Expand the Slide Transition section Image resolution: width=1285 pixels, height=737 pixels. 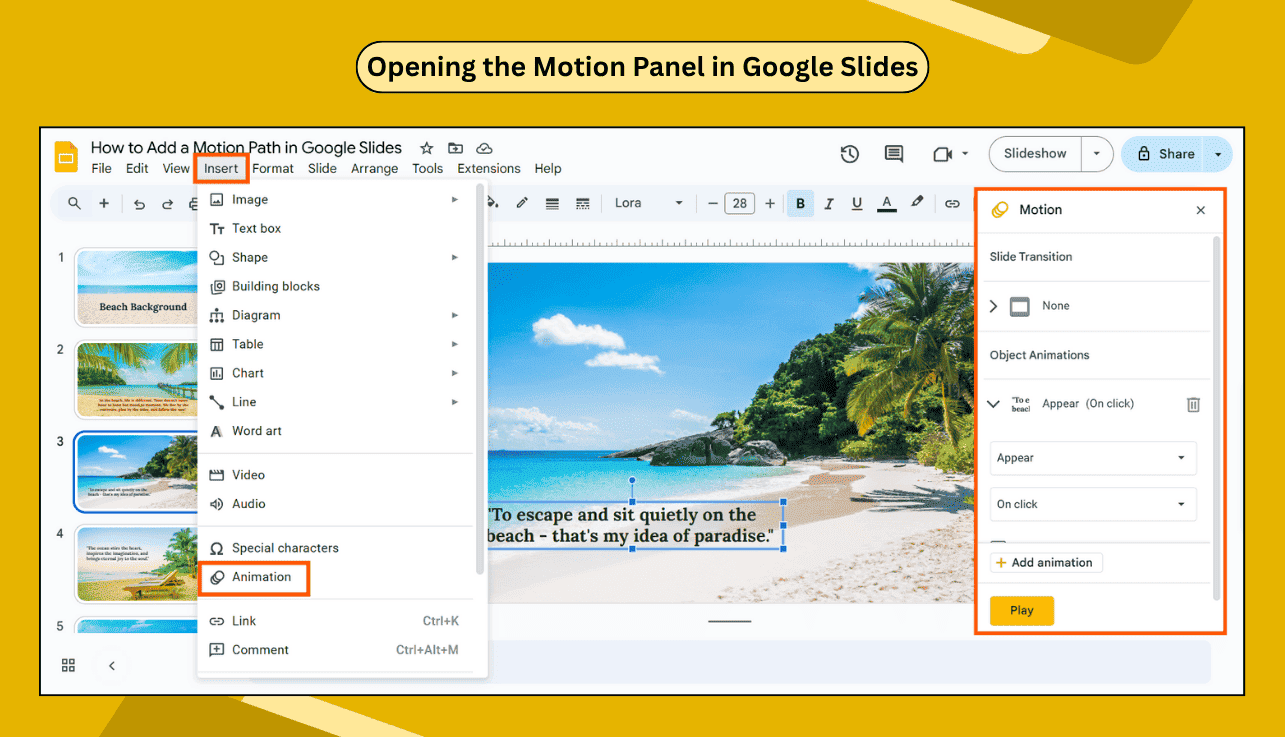992,306
